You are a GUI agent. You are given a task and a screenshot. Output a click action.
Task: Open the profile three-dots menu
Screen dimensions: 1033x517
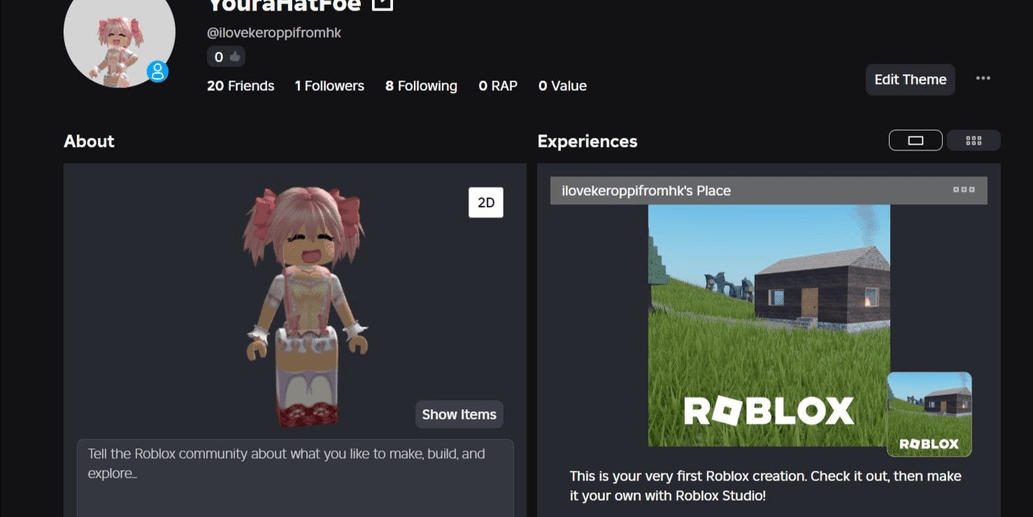tap(983, 78)
